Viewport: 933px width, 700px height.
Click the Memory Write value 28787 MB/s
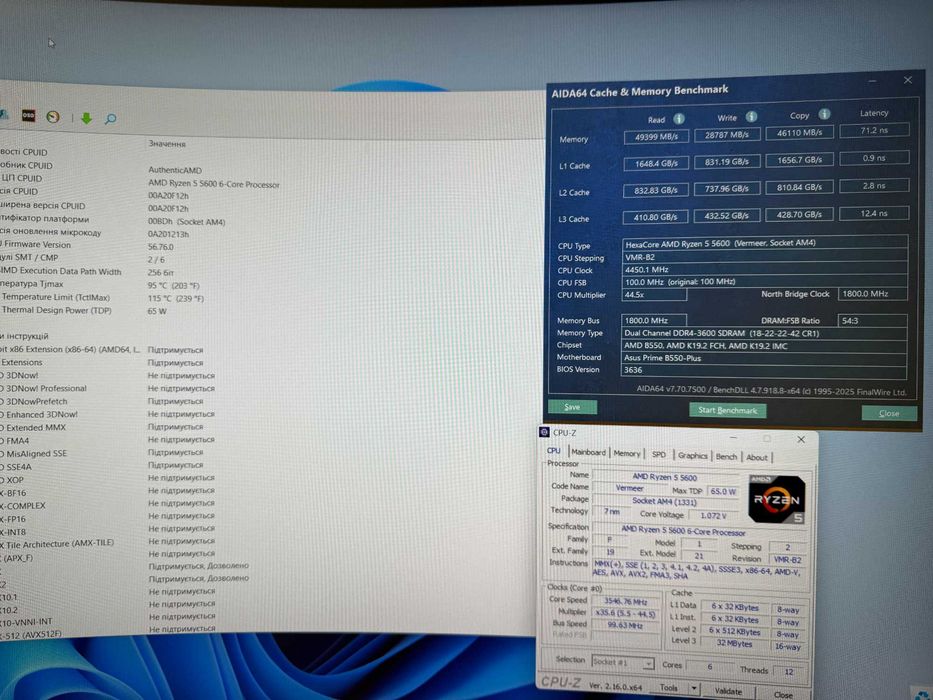pos(727,135)
